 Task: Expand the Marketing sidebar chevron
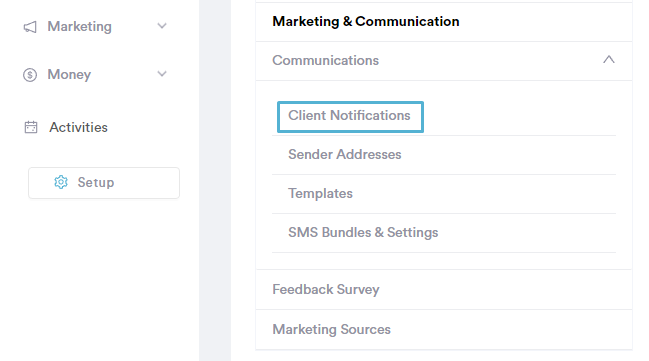[x=162, y=26]
